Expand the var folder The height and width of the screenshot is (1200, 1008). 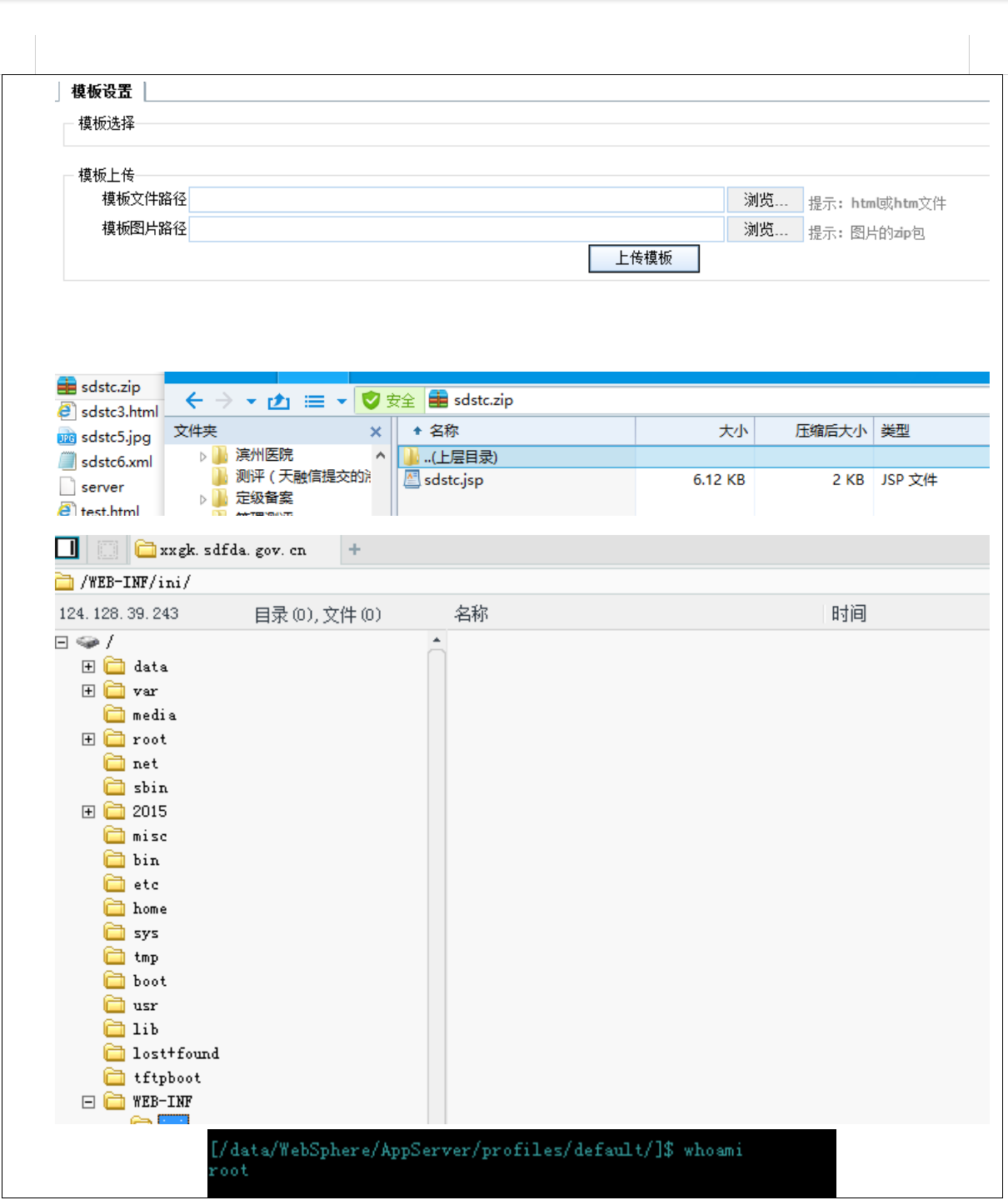pyautogui.click(x=88, y=691)
